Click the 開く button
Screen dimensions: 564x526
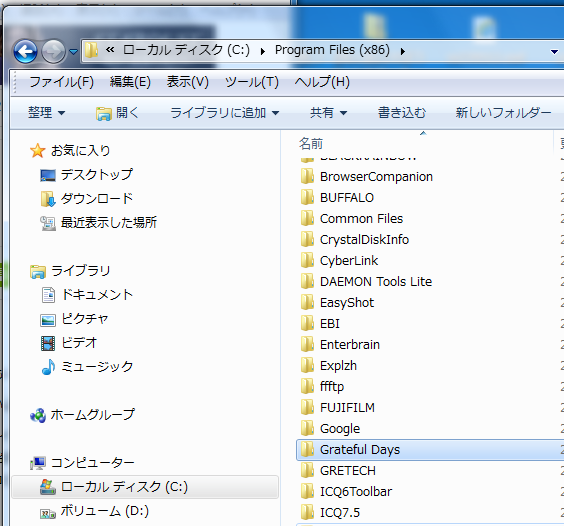[117, 113]
